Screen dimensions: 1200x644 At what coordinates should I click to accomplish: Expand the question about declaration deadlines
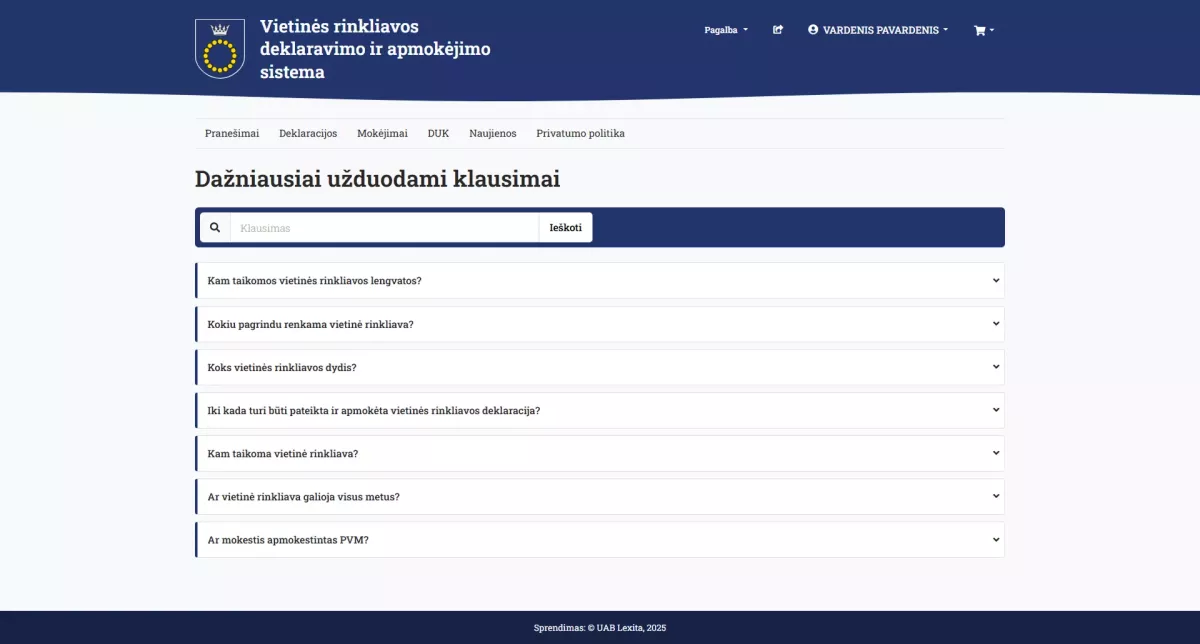click(600, 410)
